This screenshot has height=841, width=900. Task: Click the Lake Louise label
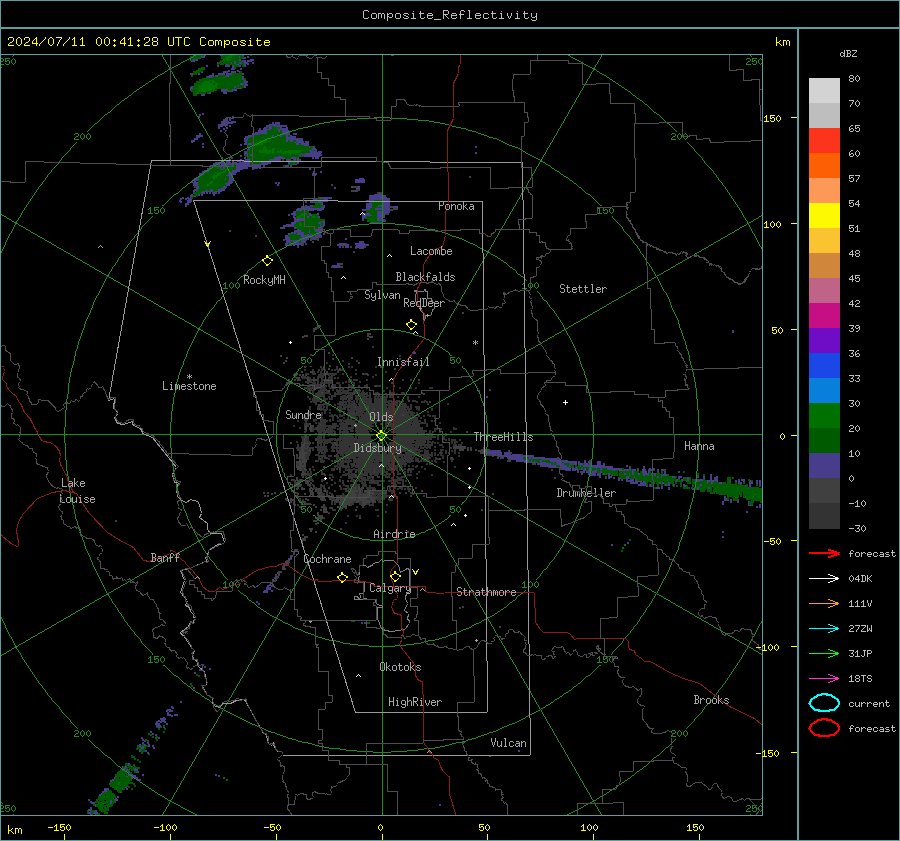point(77,491)
